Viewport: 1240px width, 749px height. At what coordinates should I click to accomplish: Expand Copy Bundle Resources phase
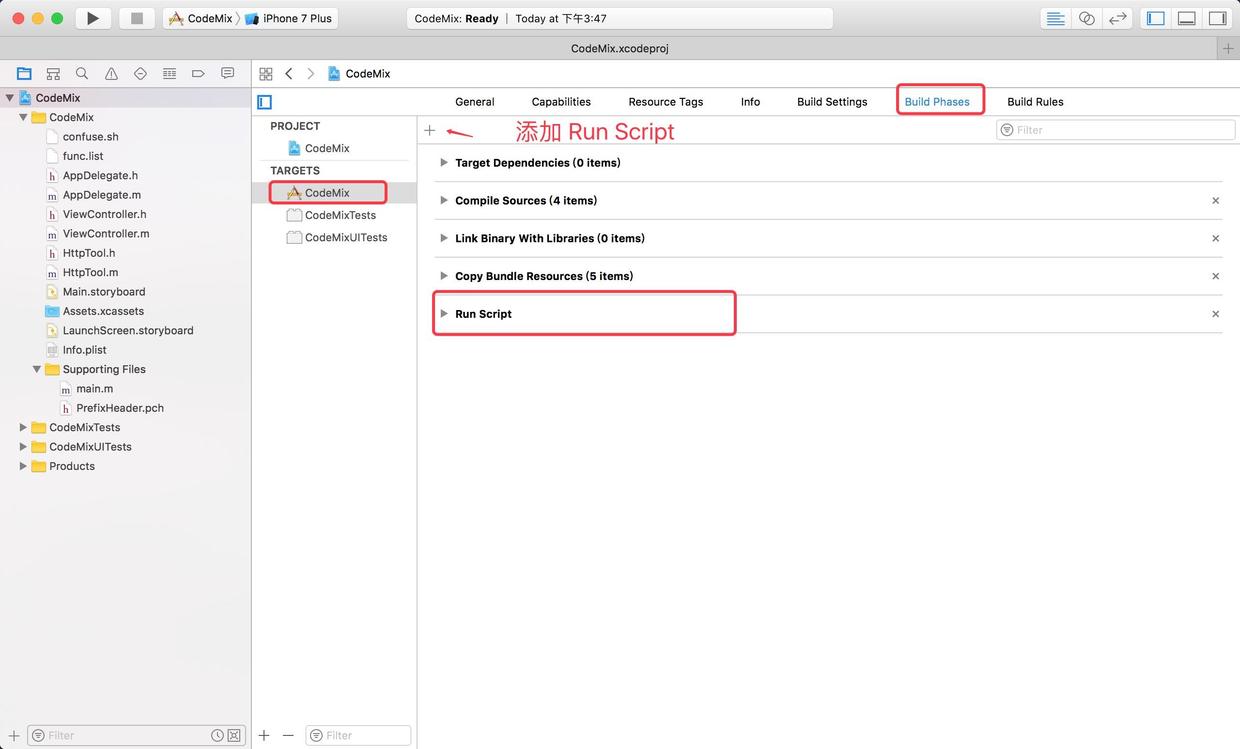coord(444,276)
